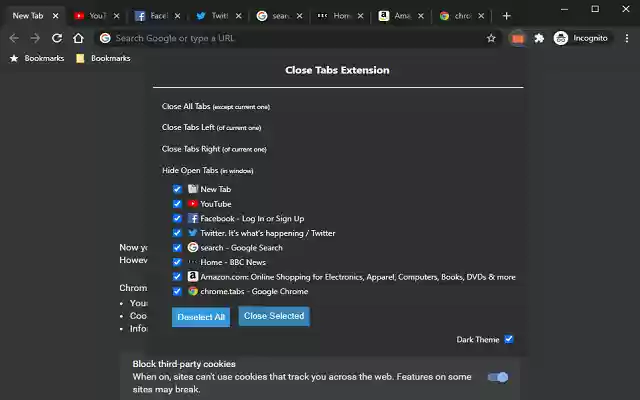
Task: Click the Twitter bird icon in list
Action: (x=193, y=233)
